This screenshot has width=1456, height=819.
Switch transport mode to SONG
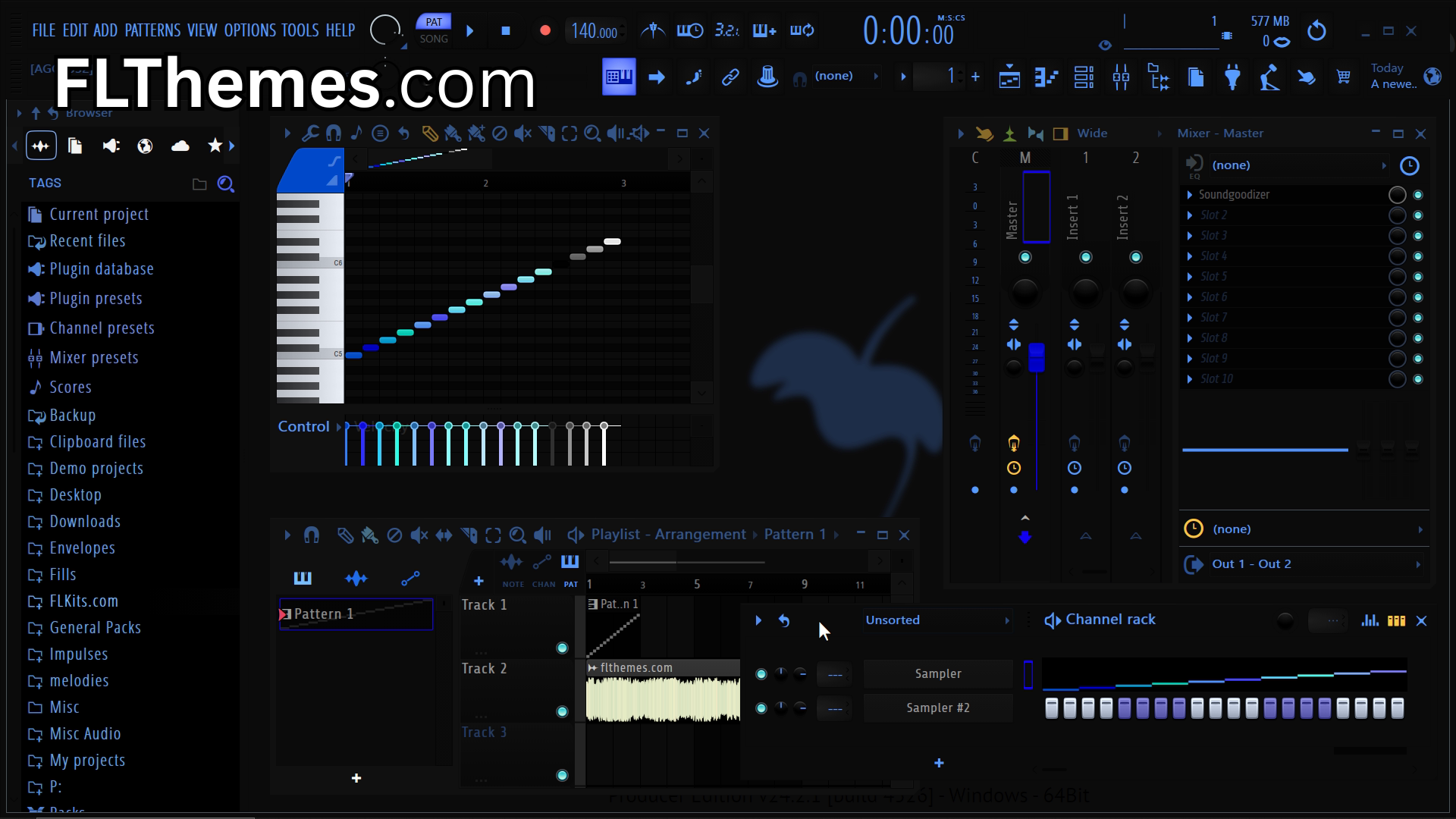[x=434, y=39]
